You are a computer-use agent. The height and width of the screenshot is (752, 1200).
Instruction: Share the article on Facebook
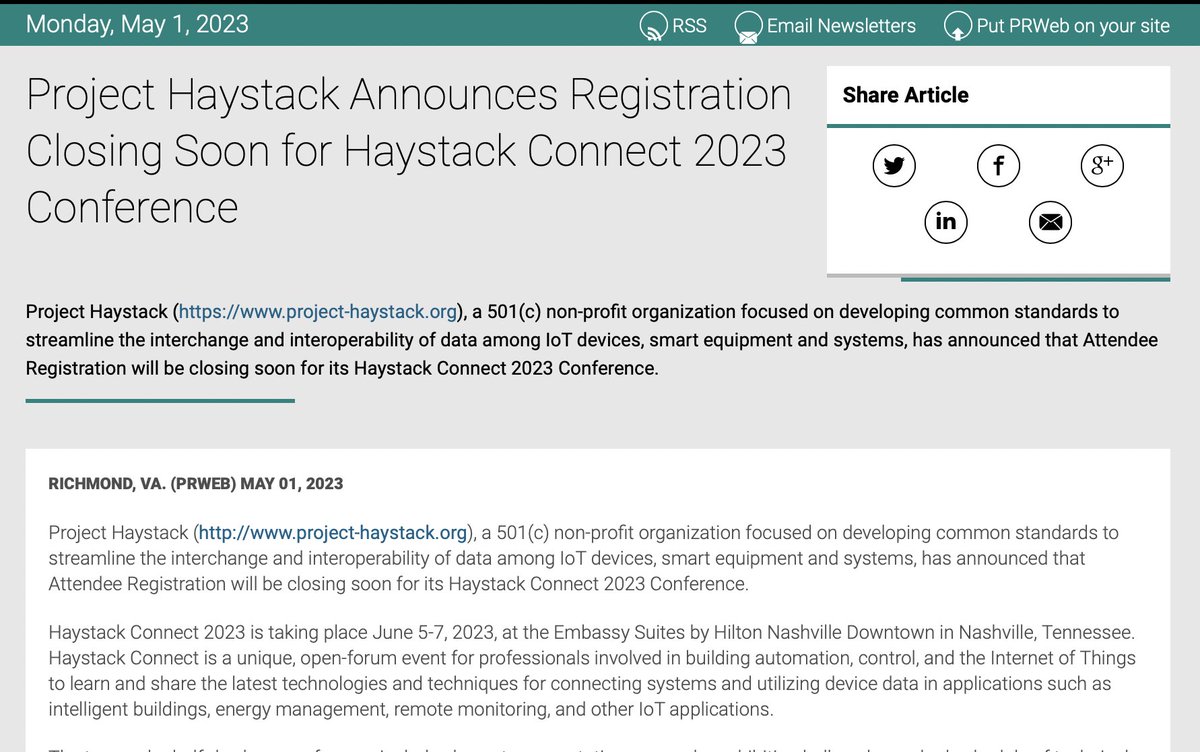click(x=998, y=166)
